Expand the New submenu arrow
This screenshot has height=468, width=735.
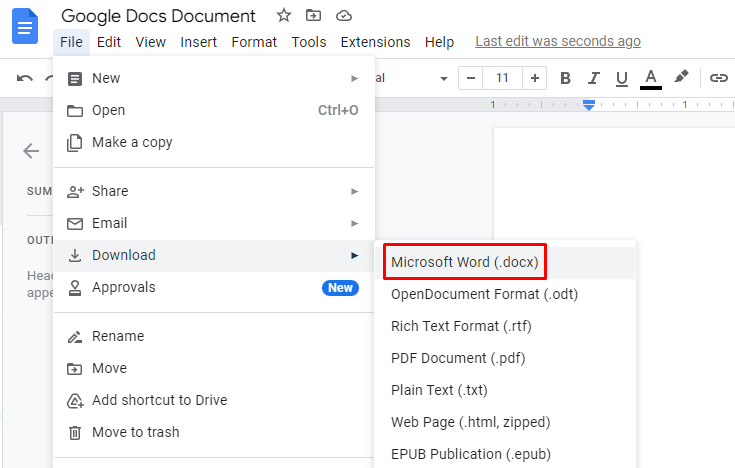click(354, 78)
